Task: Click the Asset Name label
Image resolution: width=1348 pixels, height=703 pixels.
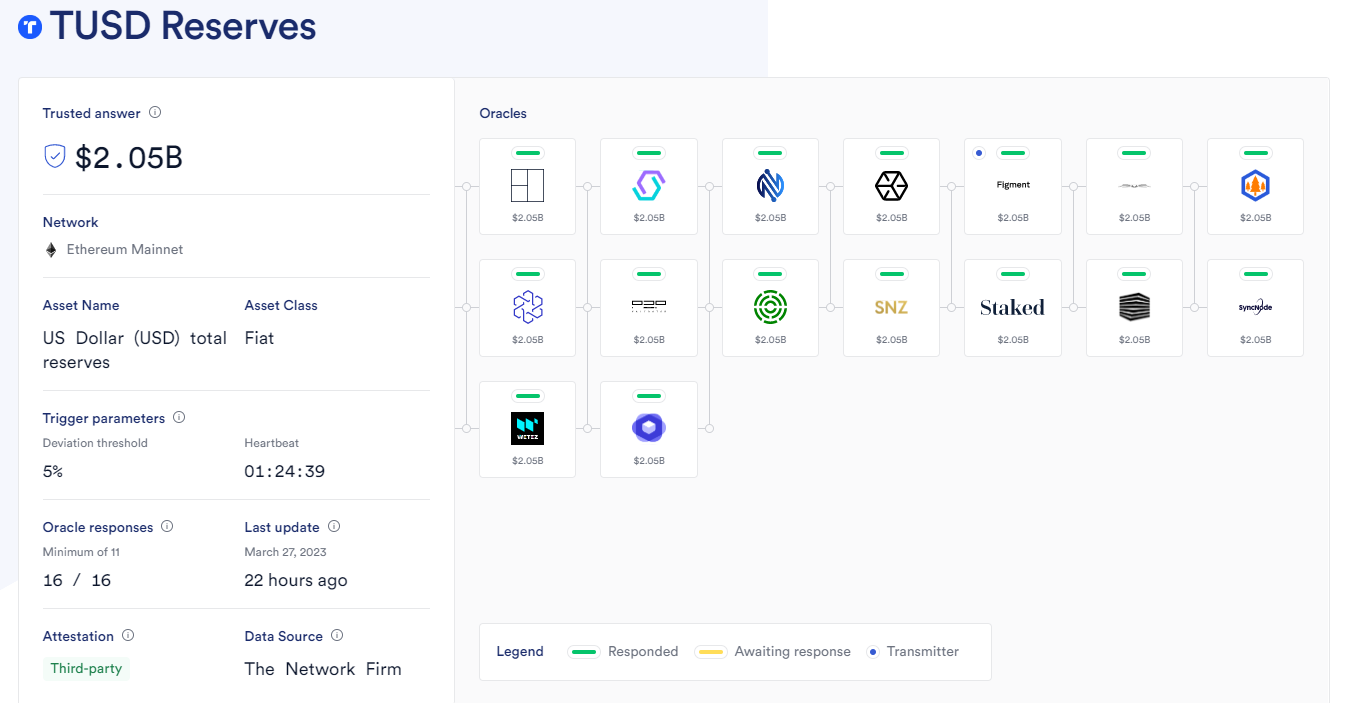Action: coord(81,305)
